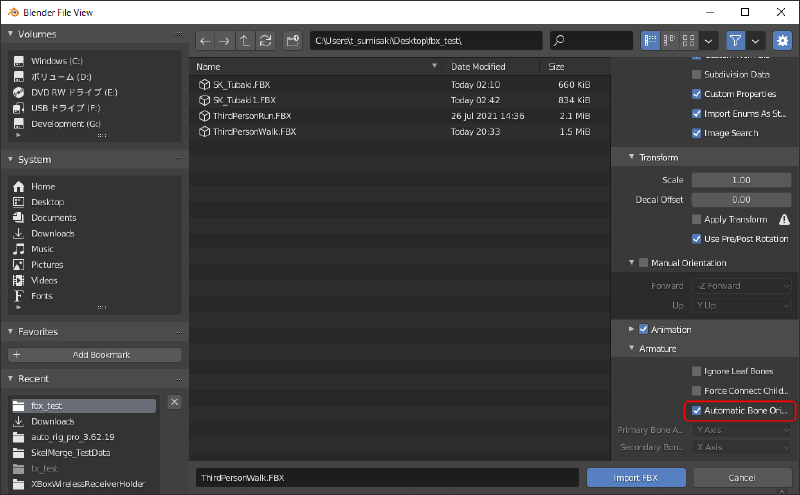Click Add Bookmark button
Viewport: 800px width, 495px height.
(95, 355)
